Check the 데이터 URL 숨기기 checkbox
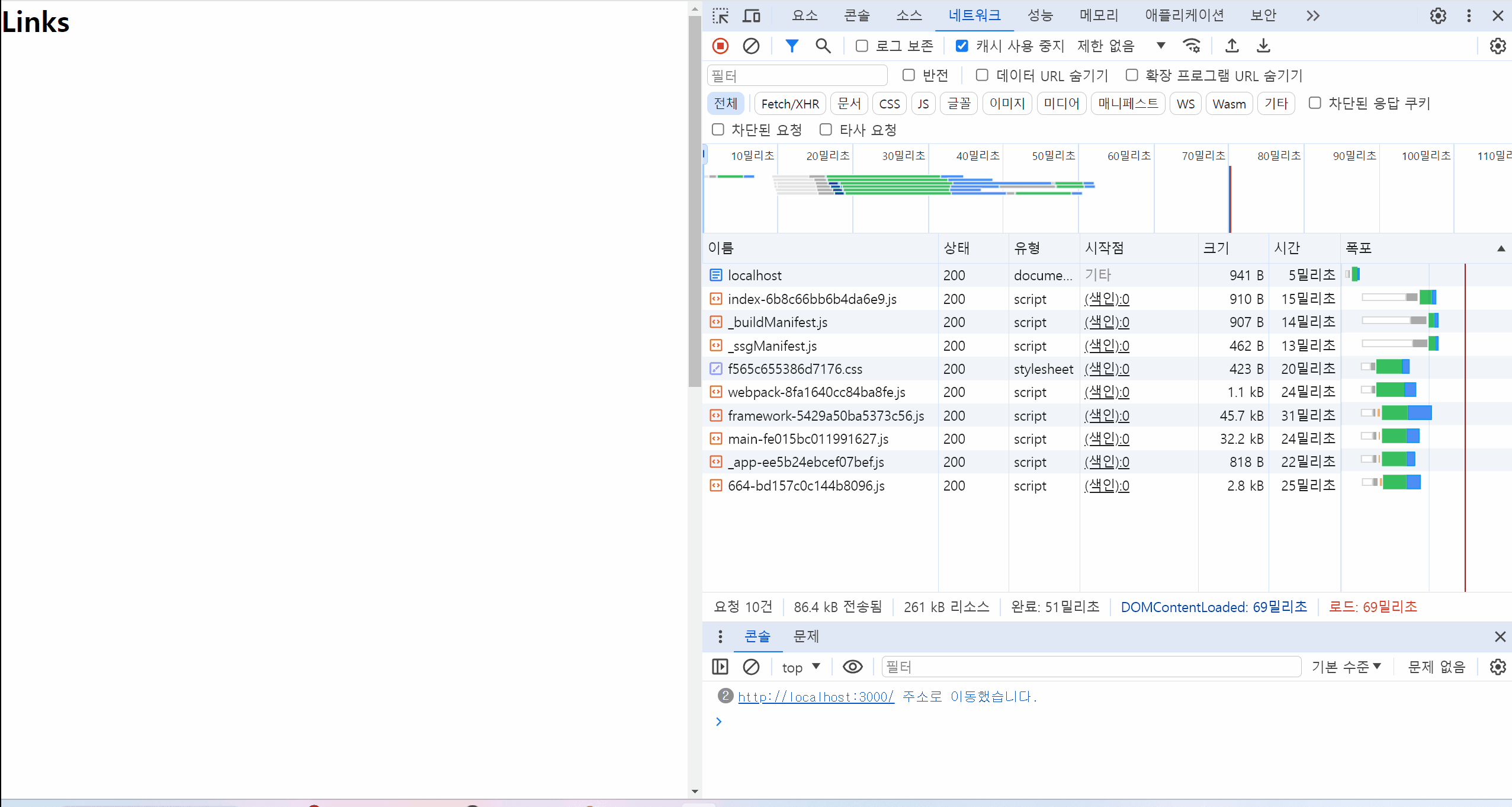 [x=982, y=75]
